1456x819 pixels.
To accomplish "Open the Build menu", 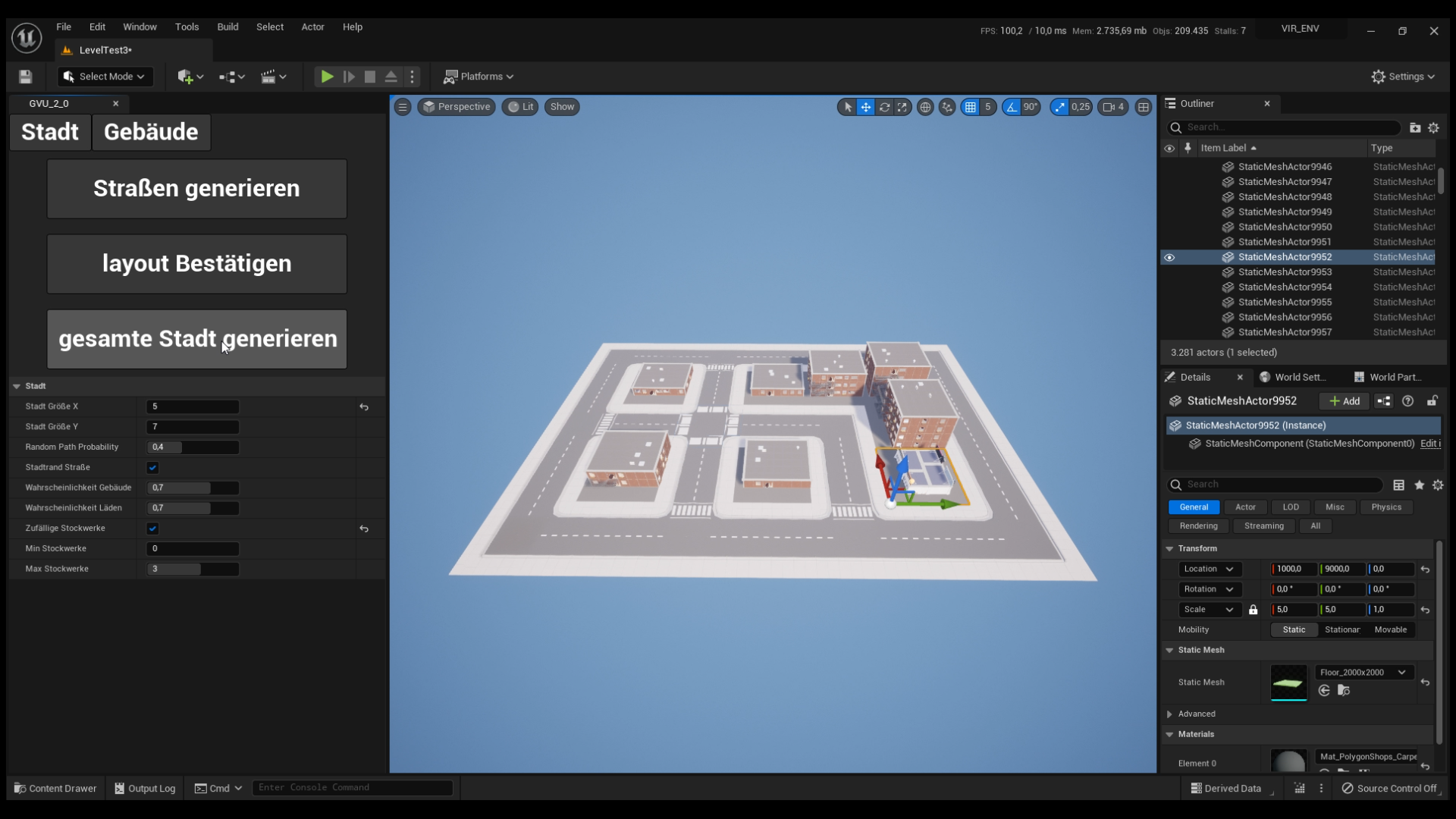I will tap(227, 27).
